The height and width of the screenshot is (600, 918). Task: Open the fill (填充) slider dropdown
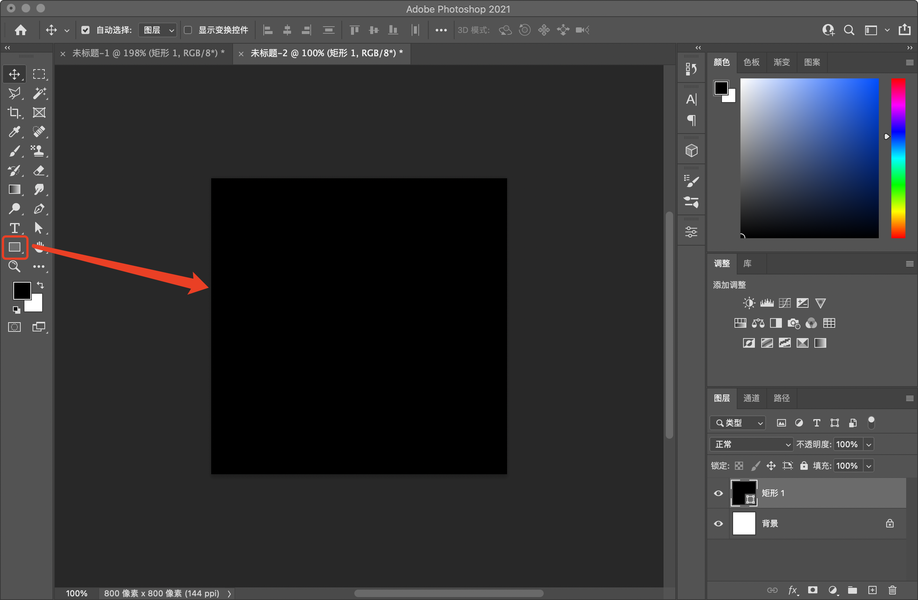869,466
